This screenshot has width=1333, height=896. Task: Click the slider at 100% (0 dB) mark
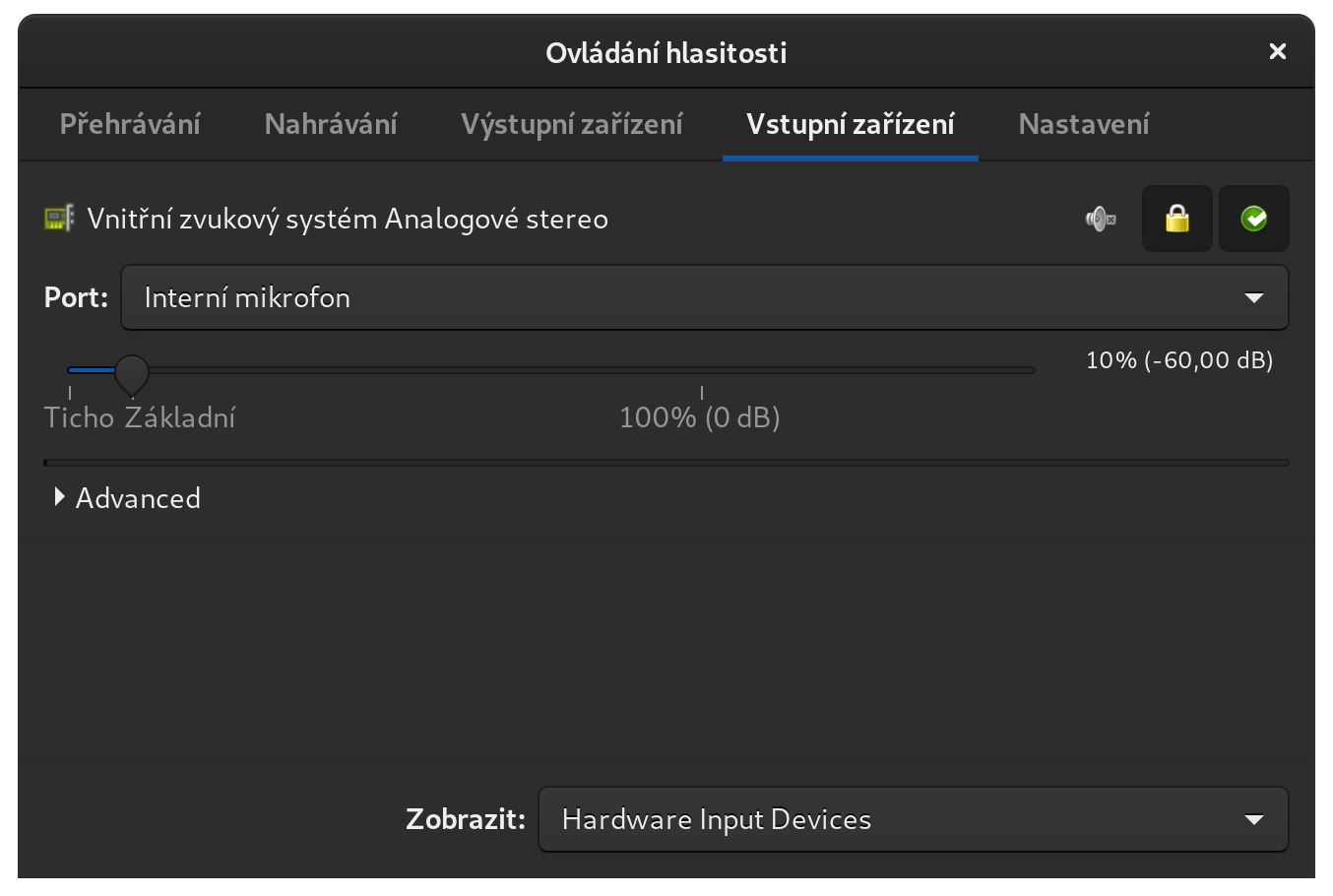pyautogui.click(x=702, y=370)
